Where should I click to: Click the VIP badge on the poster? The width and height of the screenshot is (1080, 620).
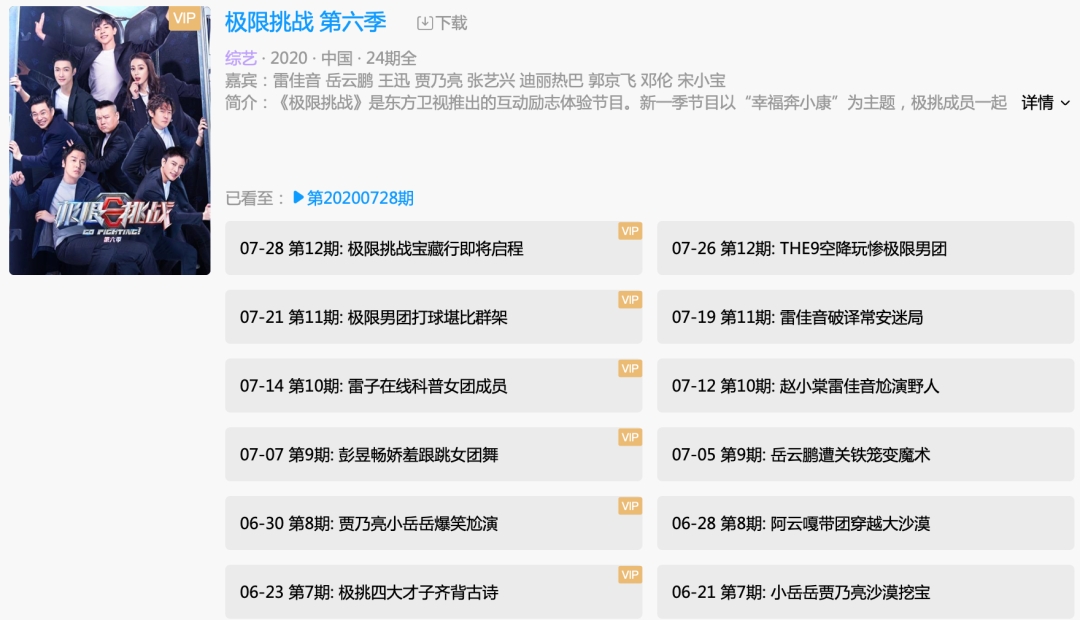(x=185, y=19)
